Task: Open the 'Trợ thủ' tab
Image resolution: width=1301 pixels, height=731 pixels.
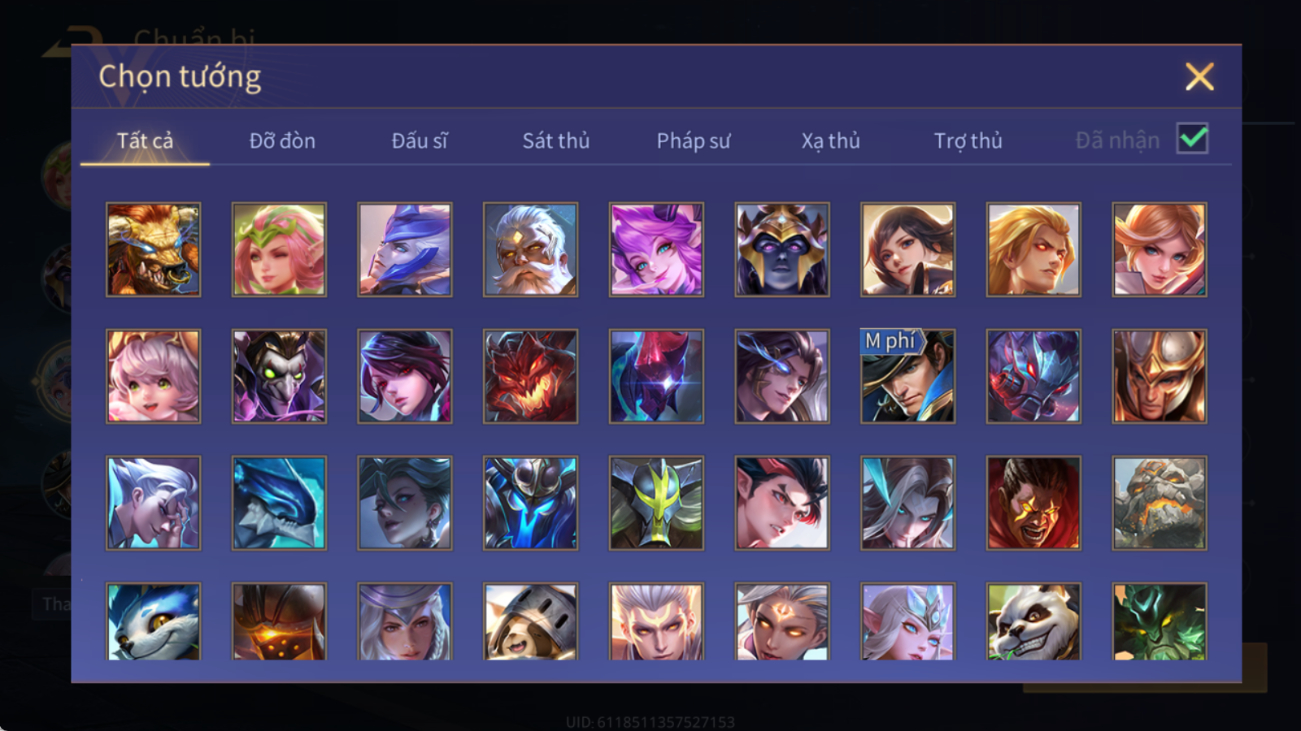Action: click(967, 141)
